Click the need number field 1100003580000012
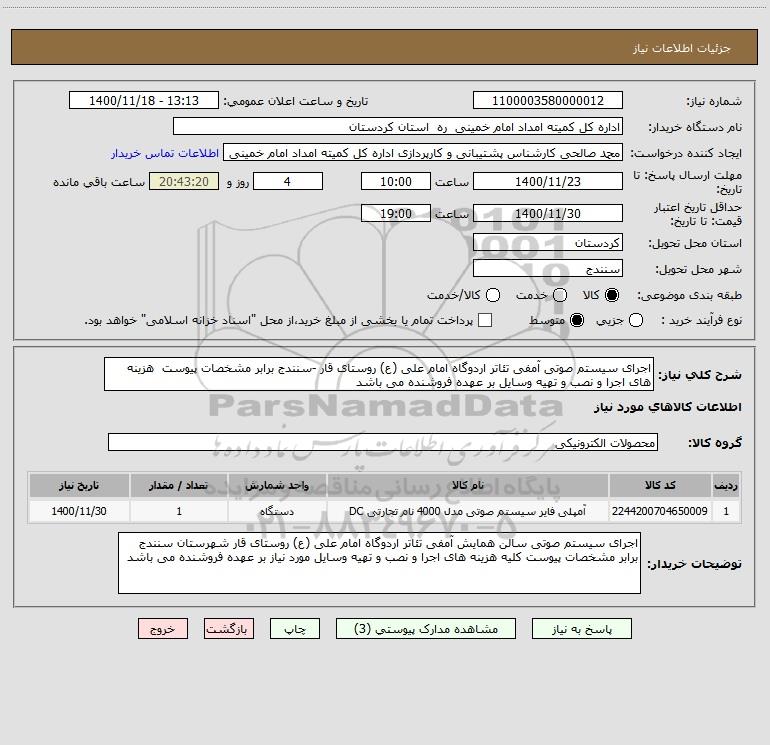Image resolution: width=770 pixels, height=745 pixels. [548, 100]
